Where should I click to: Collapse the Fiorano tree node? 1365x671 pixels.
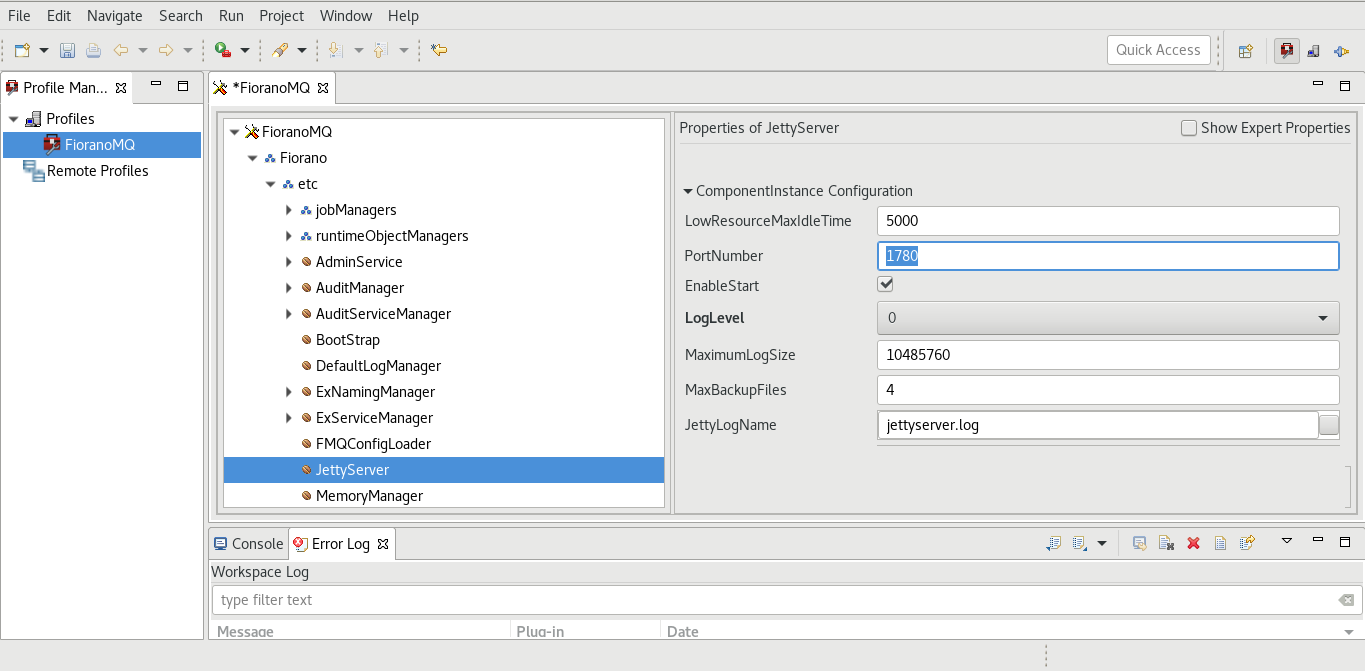click(x=252, y=158)
